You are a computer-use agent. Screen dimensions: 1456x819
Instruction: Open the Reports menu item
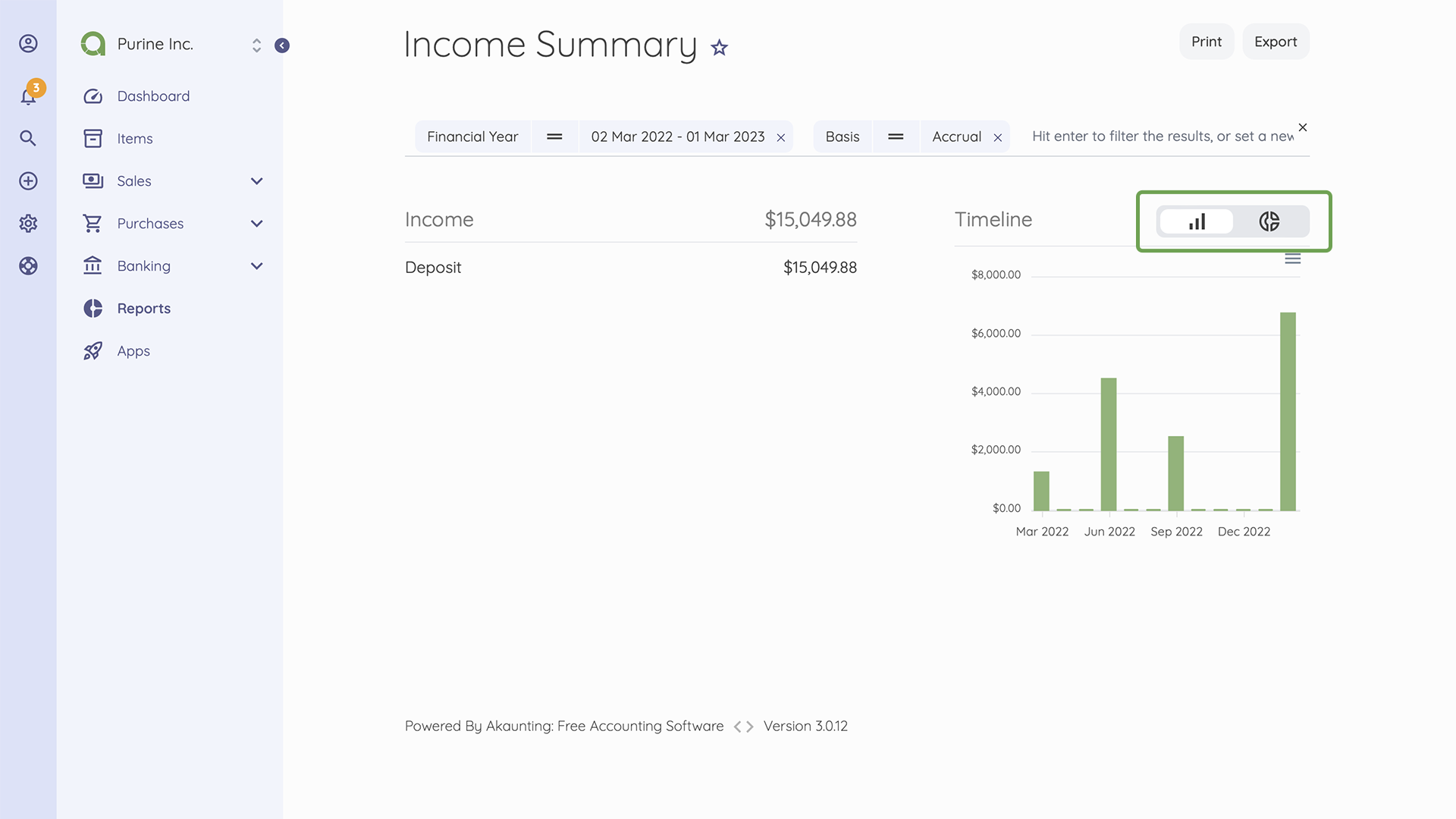coord(143,308)
